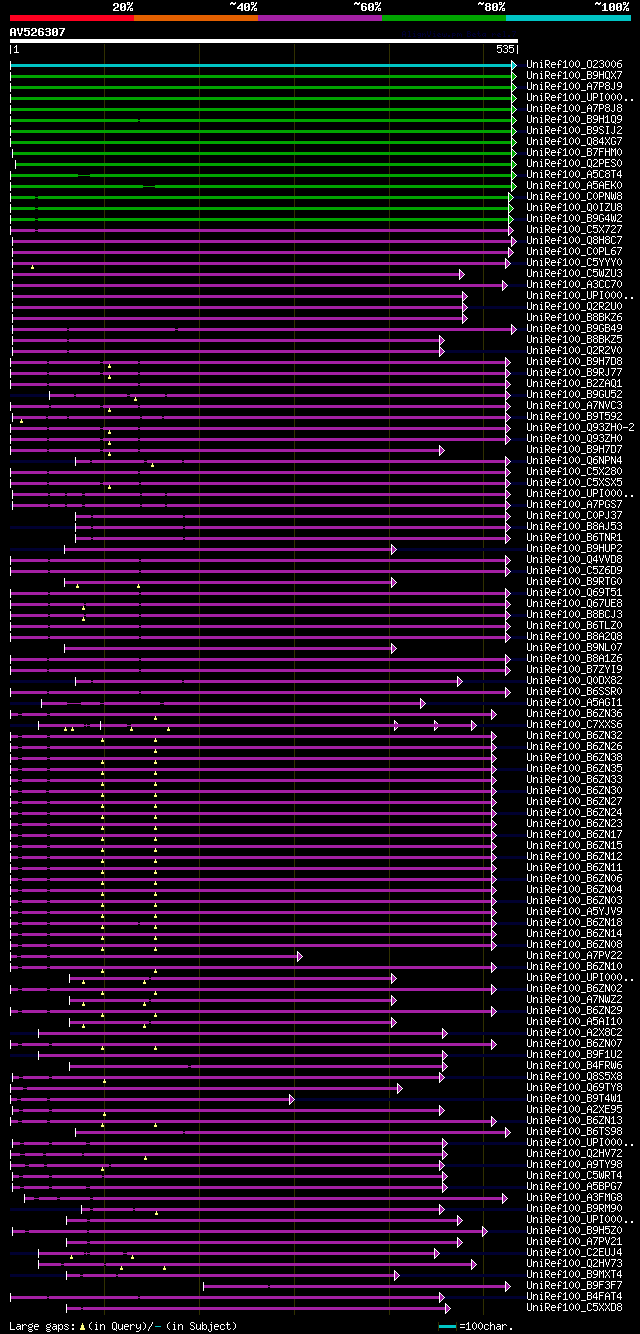Select the UniRef100_B8BCJ3 entry
This screenshot has width=640, height=1334.
pos(573,614)
